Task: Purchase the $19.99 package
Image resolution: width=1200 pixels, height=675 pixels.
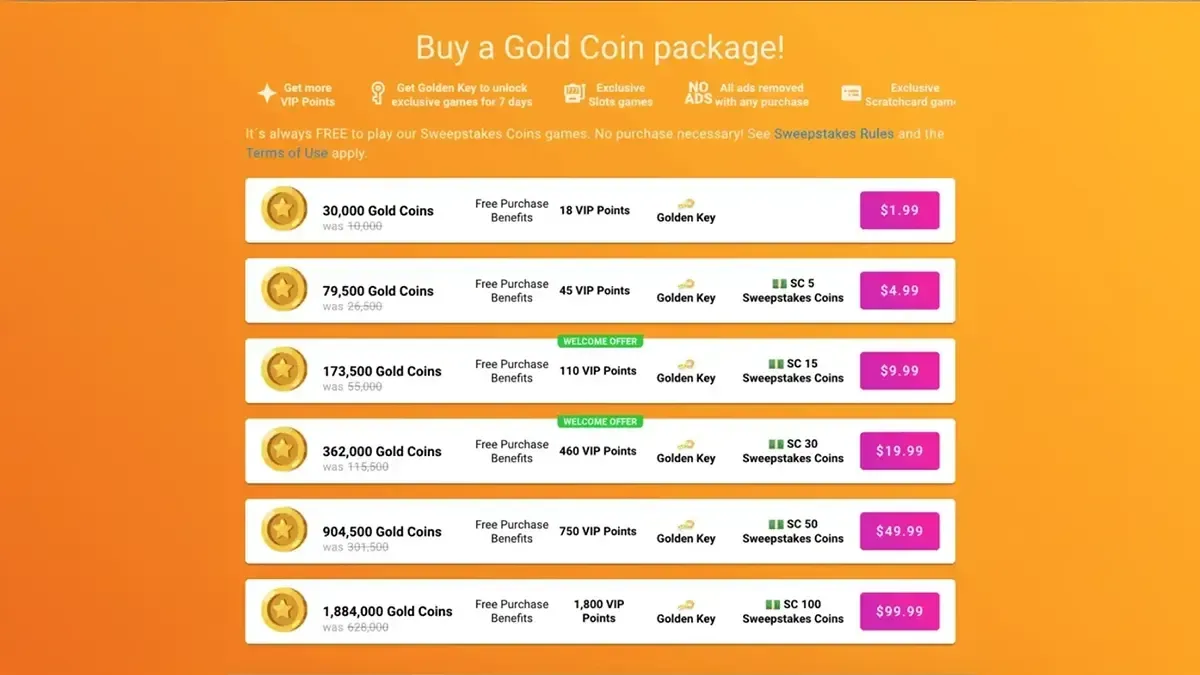Action: (x=899, y=451)
